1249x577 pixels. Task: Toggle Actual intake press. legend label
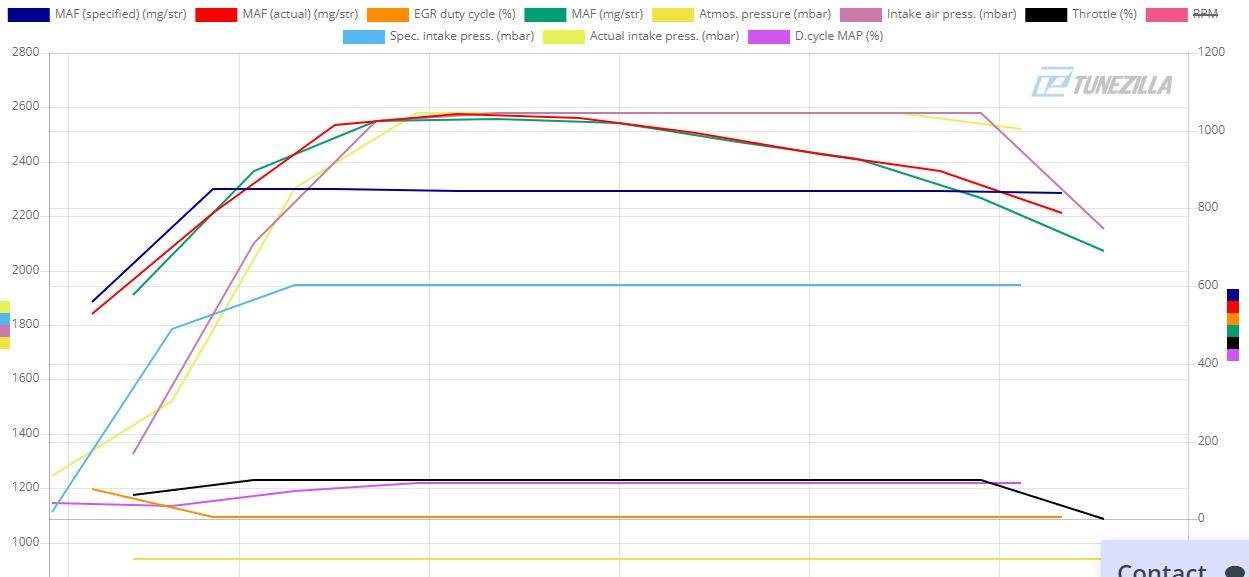click(665, 36)
